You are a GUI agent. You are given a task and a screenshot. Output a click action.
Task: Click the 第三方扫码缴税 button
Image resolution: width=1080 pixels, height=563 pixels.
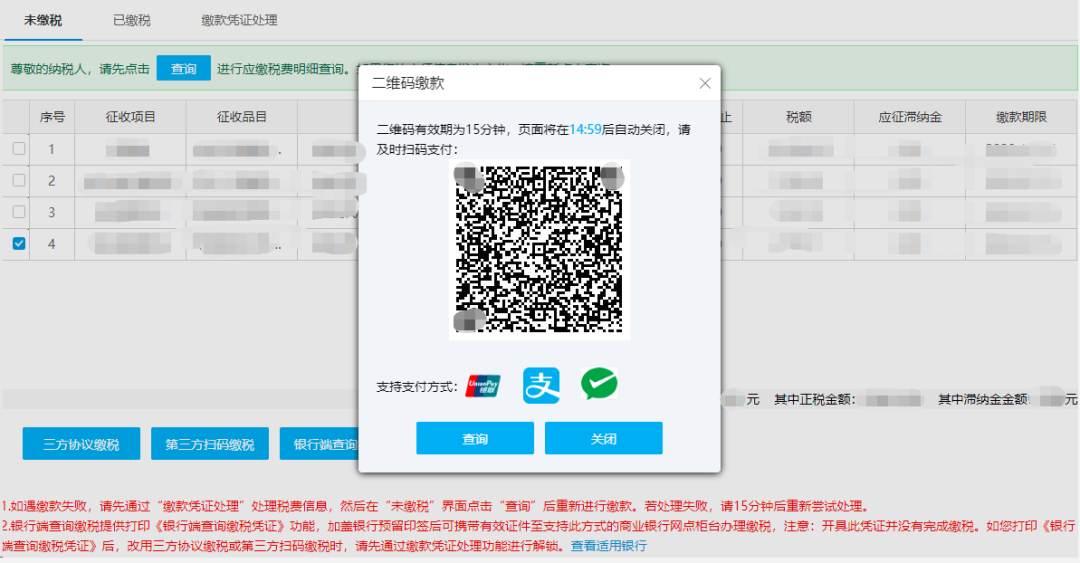click(209, 444)
